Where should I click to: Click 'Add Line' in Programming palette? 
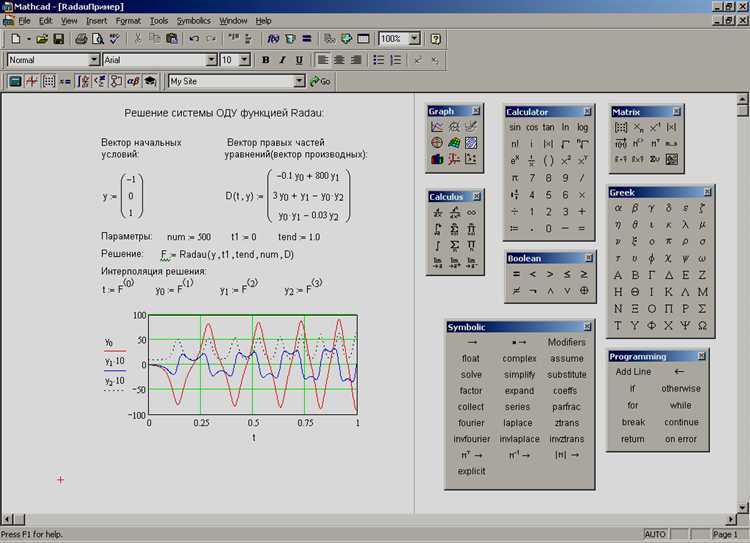pos(633,372)
